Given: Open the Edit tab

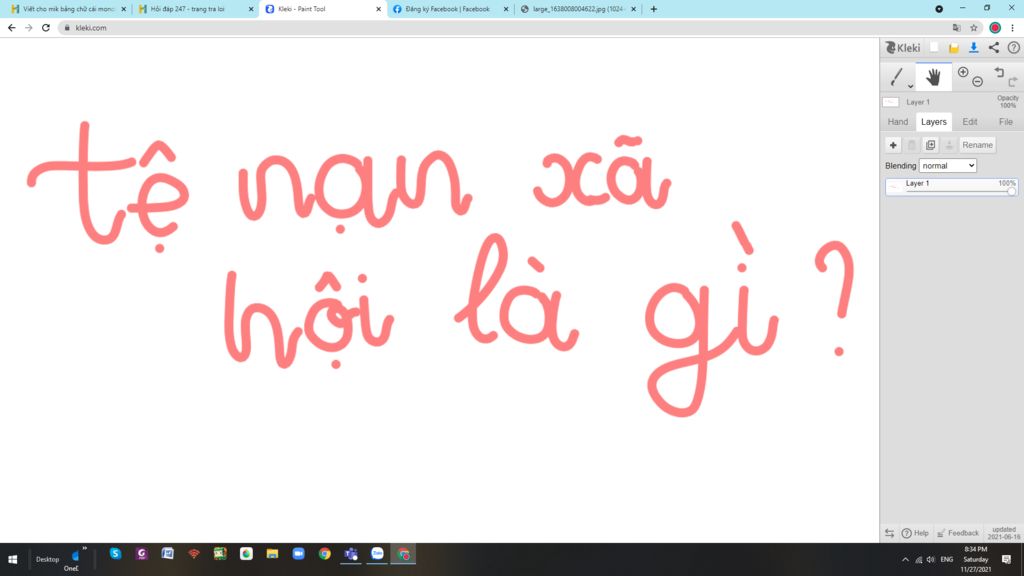Looking at the screenshot, I should [x=970, y=121].
